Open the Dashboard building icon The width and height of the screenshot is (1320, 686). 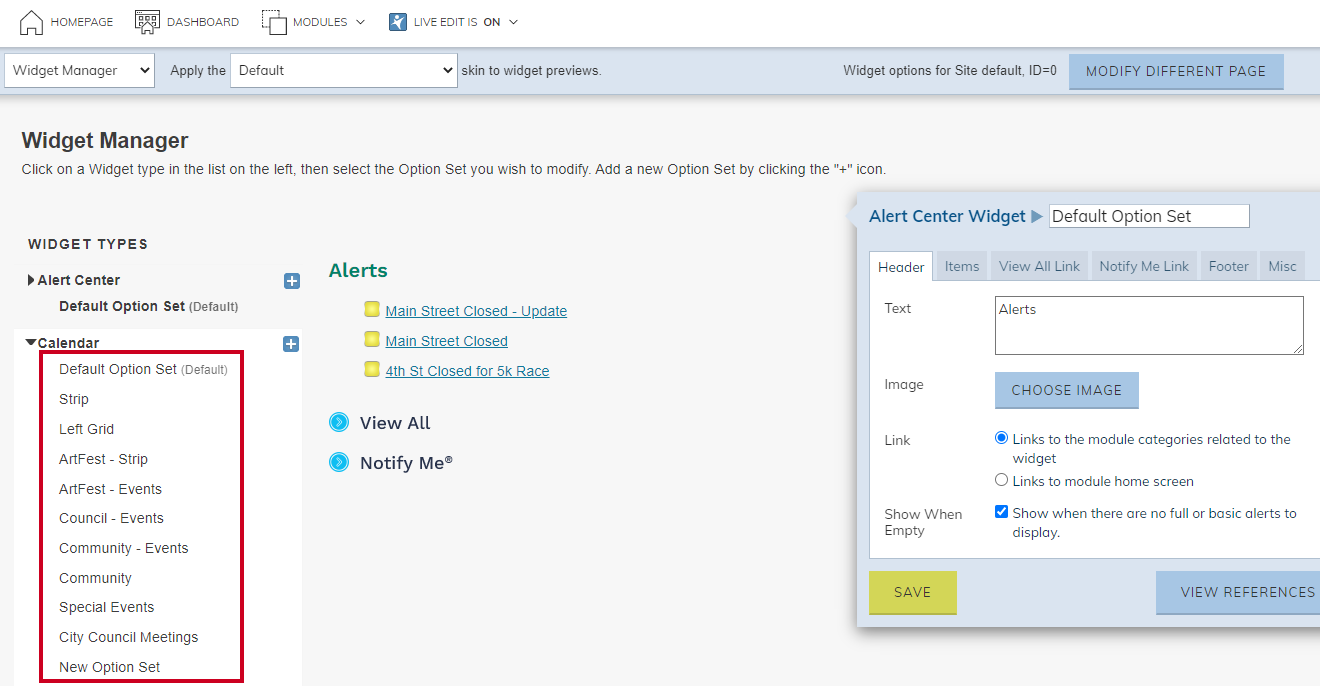147,21
